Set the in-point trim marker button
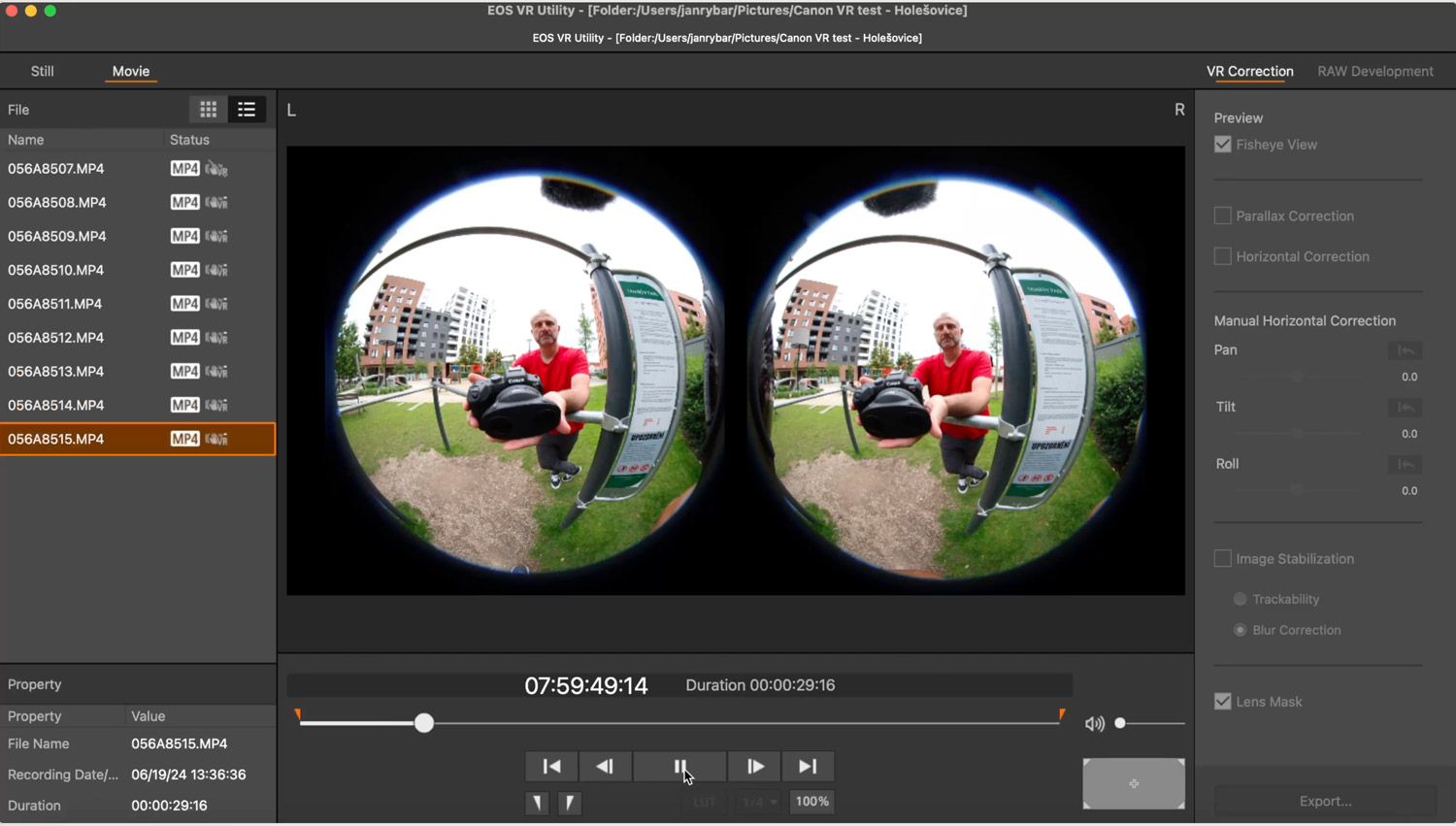The width and height of the screenshot is (1456, 826). [x=537, y=803]
